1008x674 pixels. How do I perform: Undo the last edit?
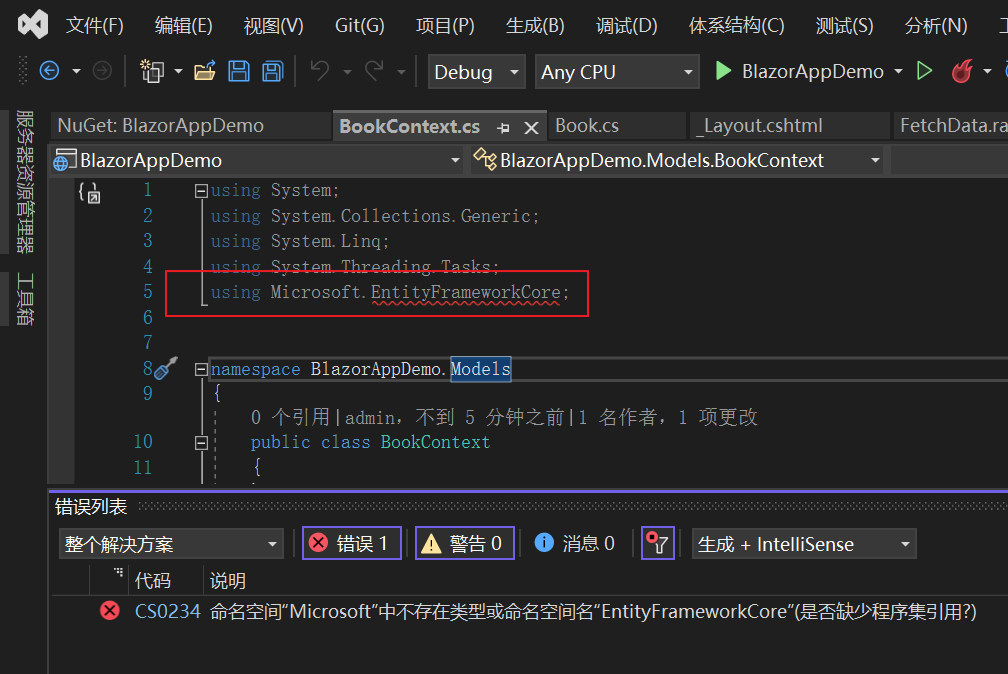pos(320,71)
